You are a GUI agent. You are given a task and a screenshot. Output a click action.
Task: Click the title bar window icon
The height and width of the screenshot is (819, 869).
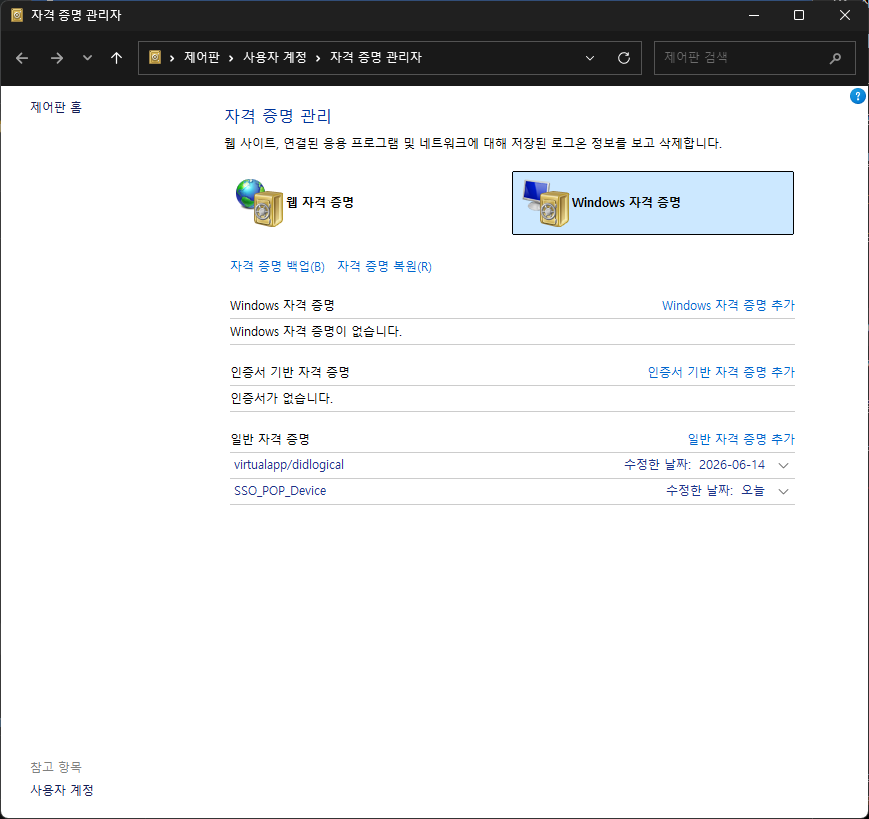17,15
